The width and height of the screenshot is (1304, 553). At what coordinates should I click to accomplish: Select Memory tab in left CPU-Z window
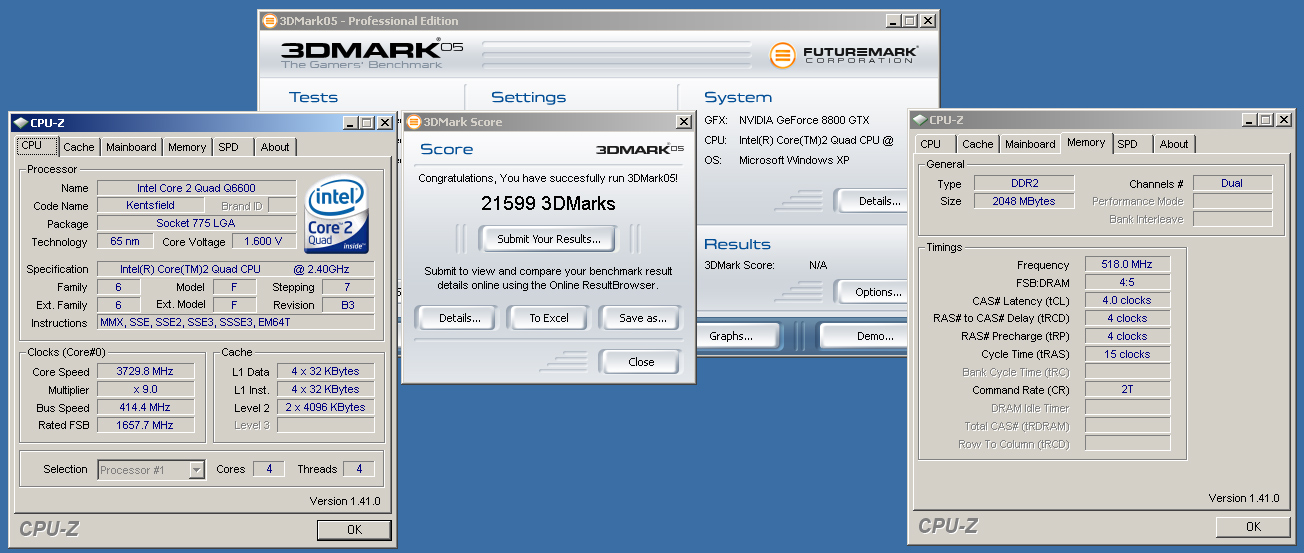click(x=187, y=147)
